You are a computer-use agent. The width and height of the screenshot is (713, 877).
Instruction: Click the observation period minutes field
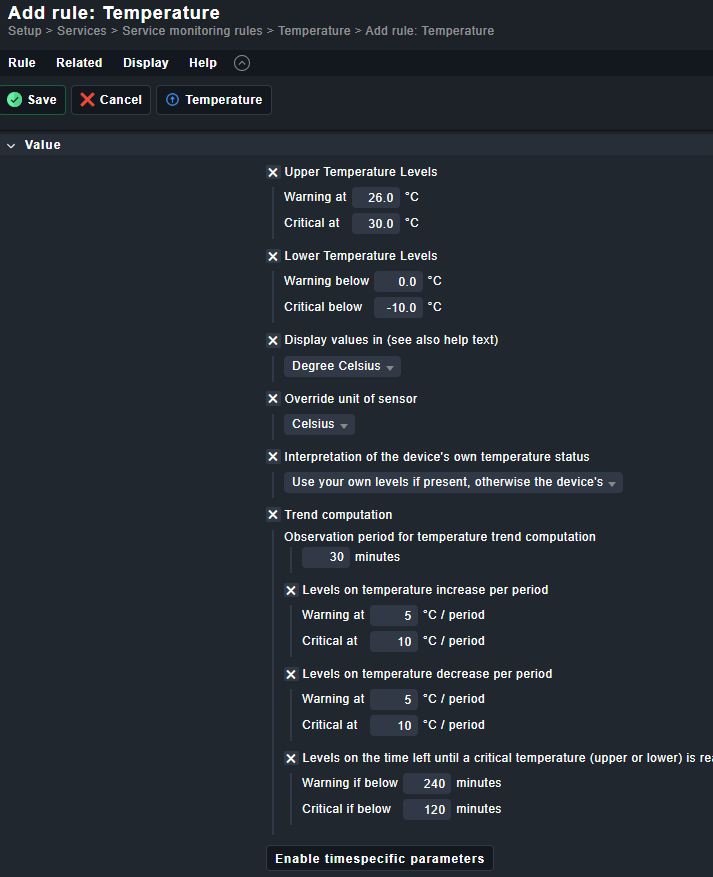point(325,557)
